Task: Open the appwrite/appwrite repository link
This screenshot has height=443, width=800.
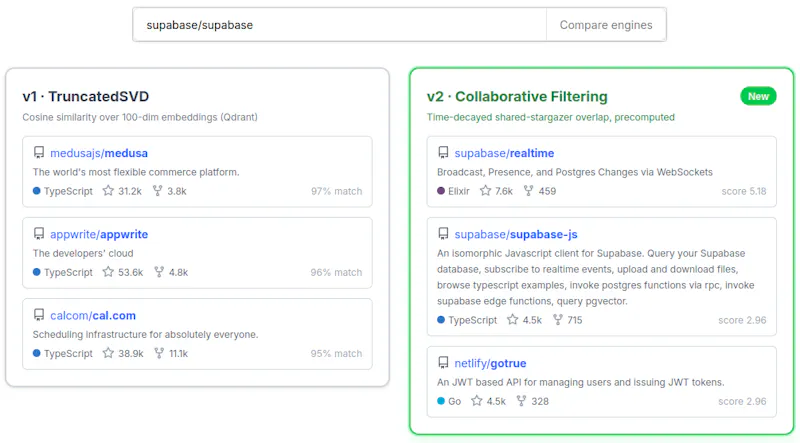Action: 99,234
